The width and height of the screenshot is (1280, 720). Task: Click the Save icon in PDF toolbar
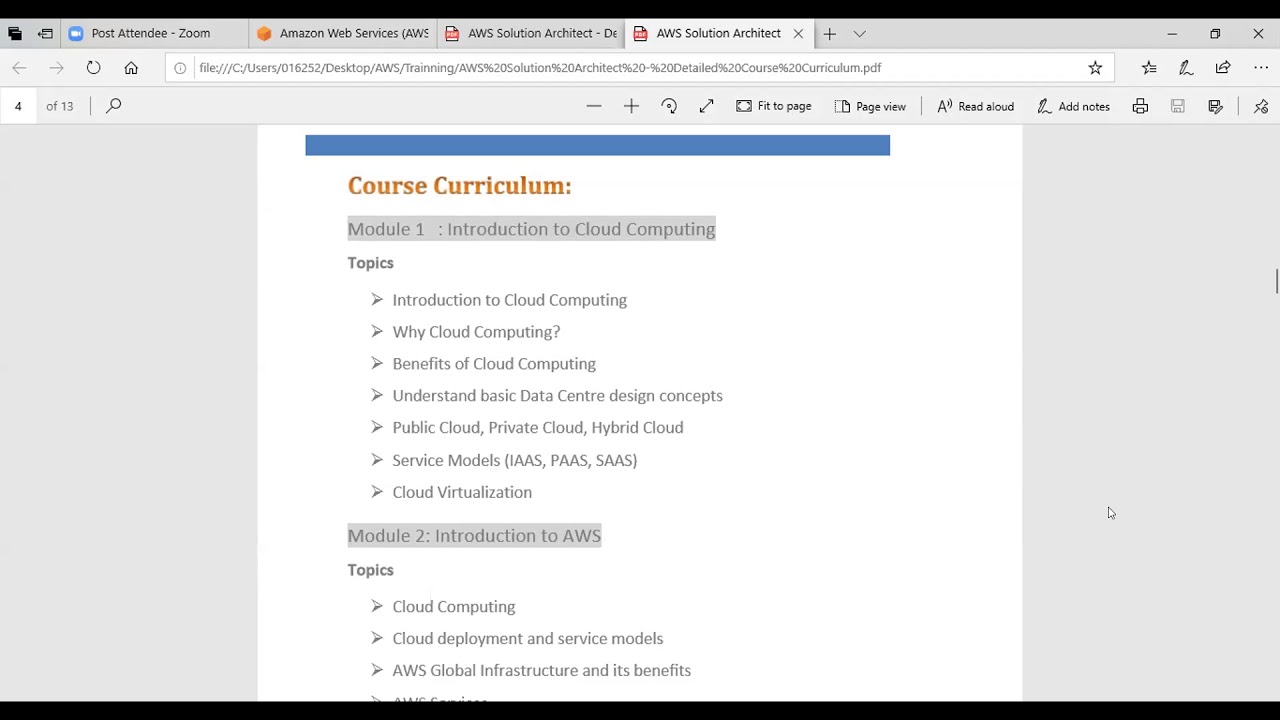coord(1178,106)
